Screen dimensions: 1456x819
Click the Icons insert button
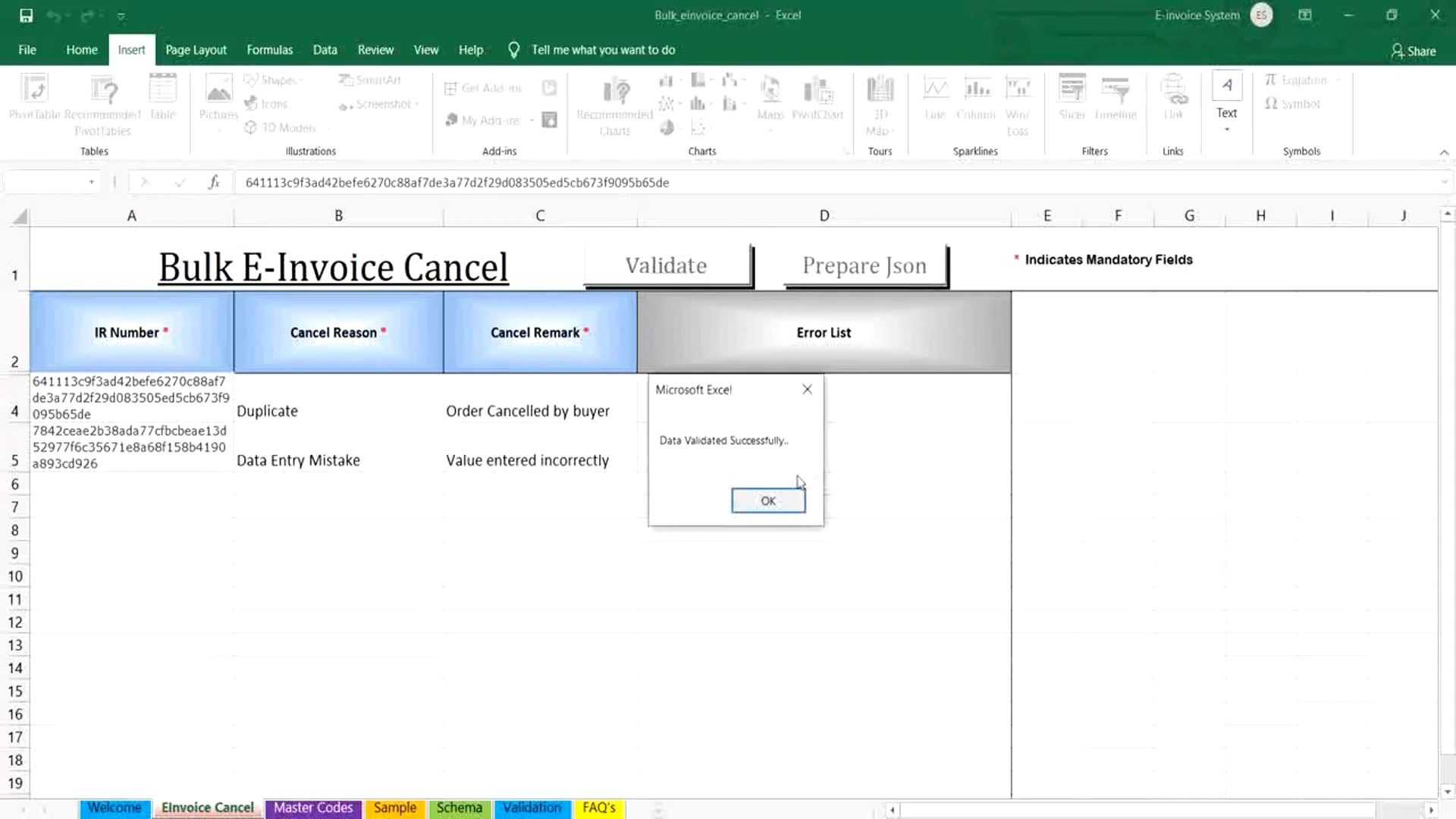266,104
